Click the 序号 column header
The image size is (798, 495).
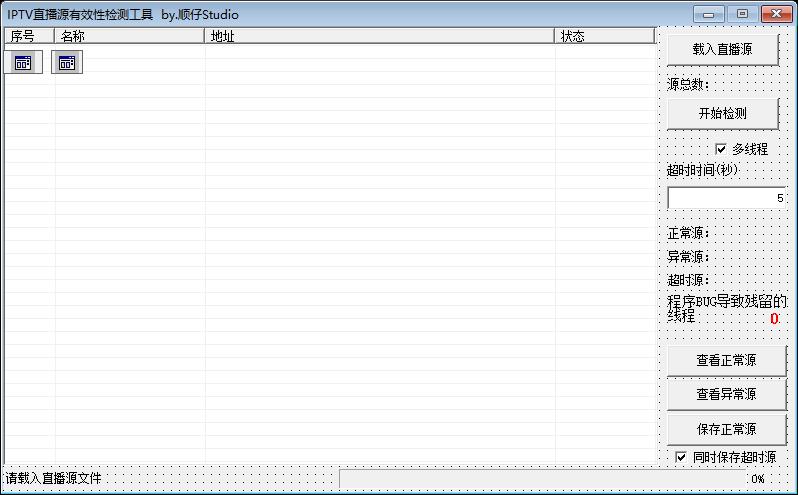click(x=29, y=36)
